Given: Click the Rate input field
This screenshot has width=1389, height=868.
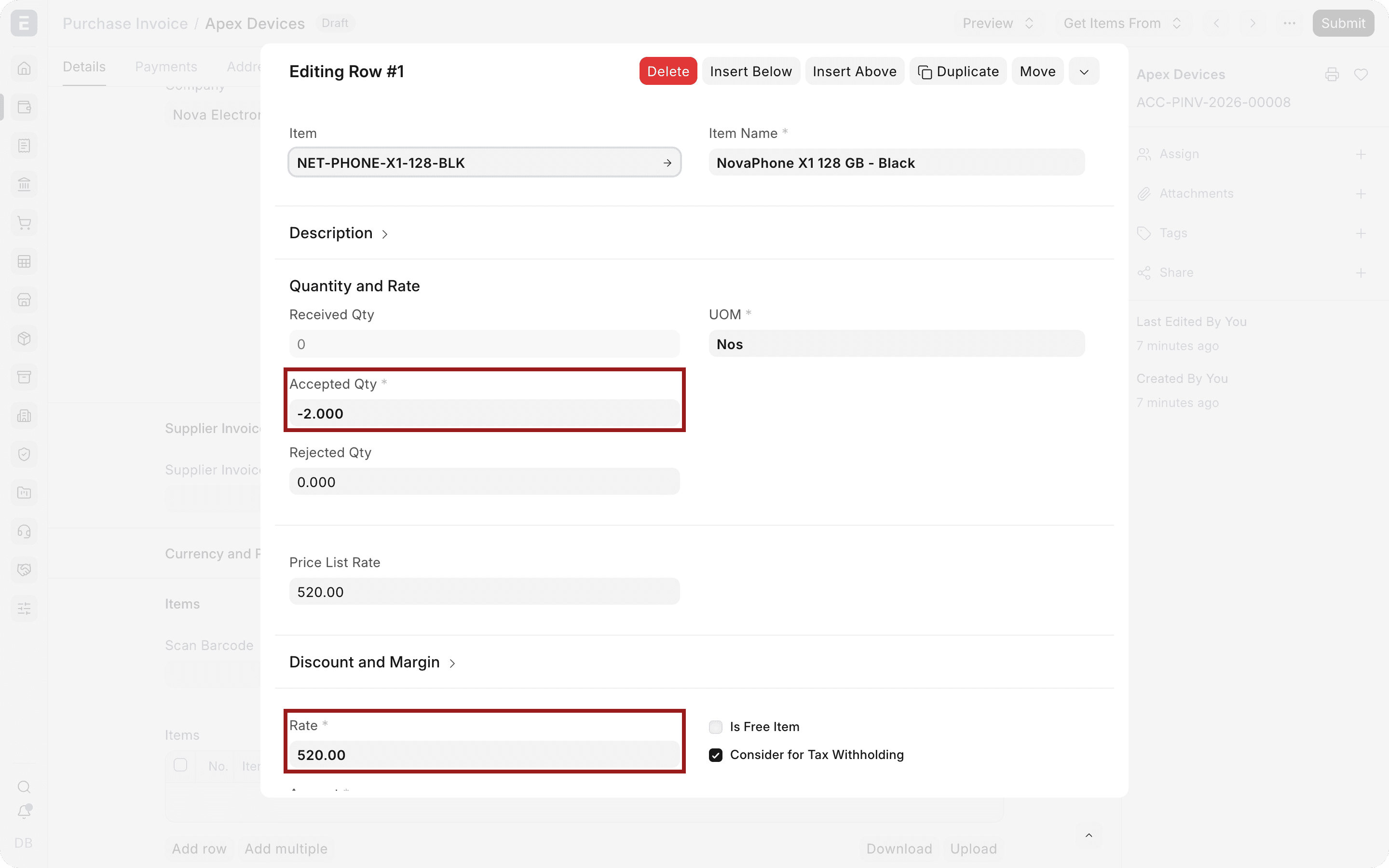Looking at the screenshot, I should [x=484, y=755].
